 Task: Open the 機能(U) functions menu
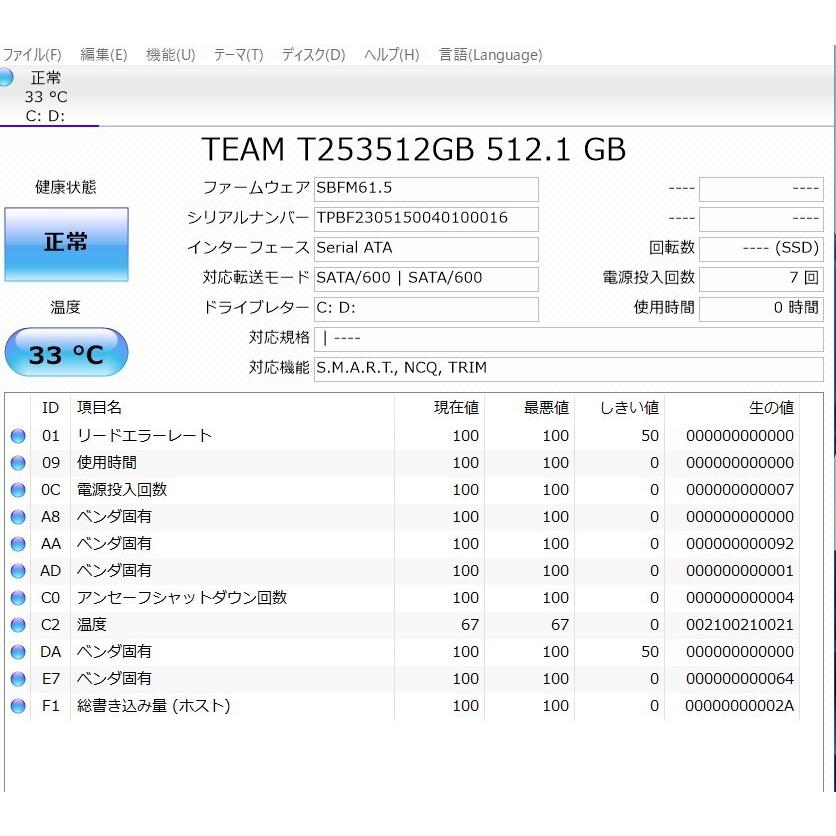point(170,55)
